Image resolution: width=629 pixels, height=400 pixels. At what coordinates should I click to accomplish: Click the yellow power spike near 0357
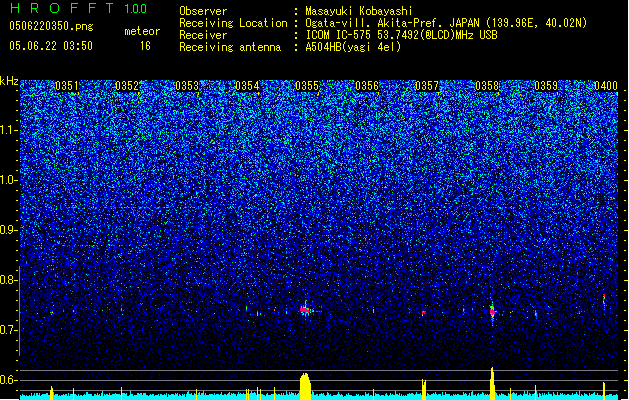tap(424, 389)
